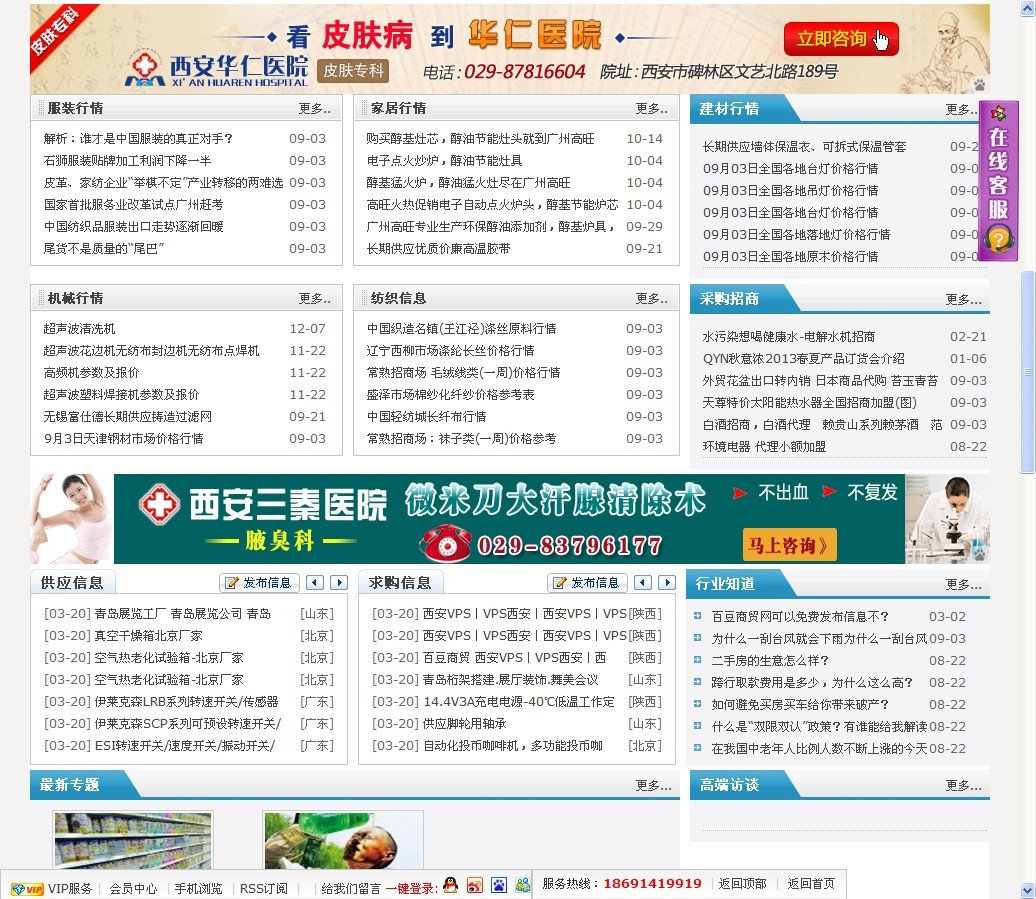This screenshot has width=1036, height=899.
Task: Open question 跨行取款费用是多少，为什么这么高？
Action: pyautogui.click(x=812, y=683)
